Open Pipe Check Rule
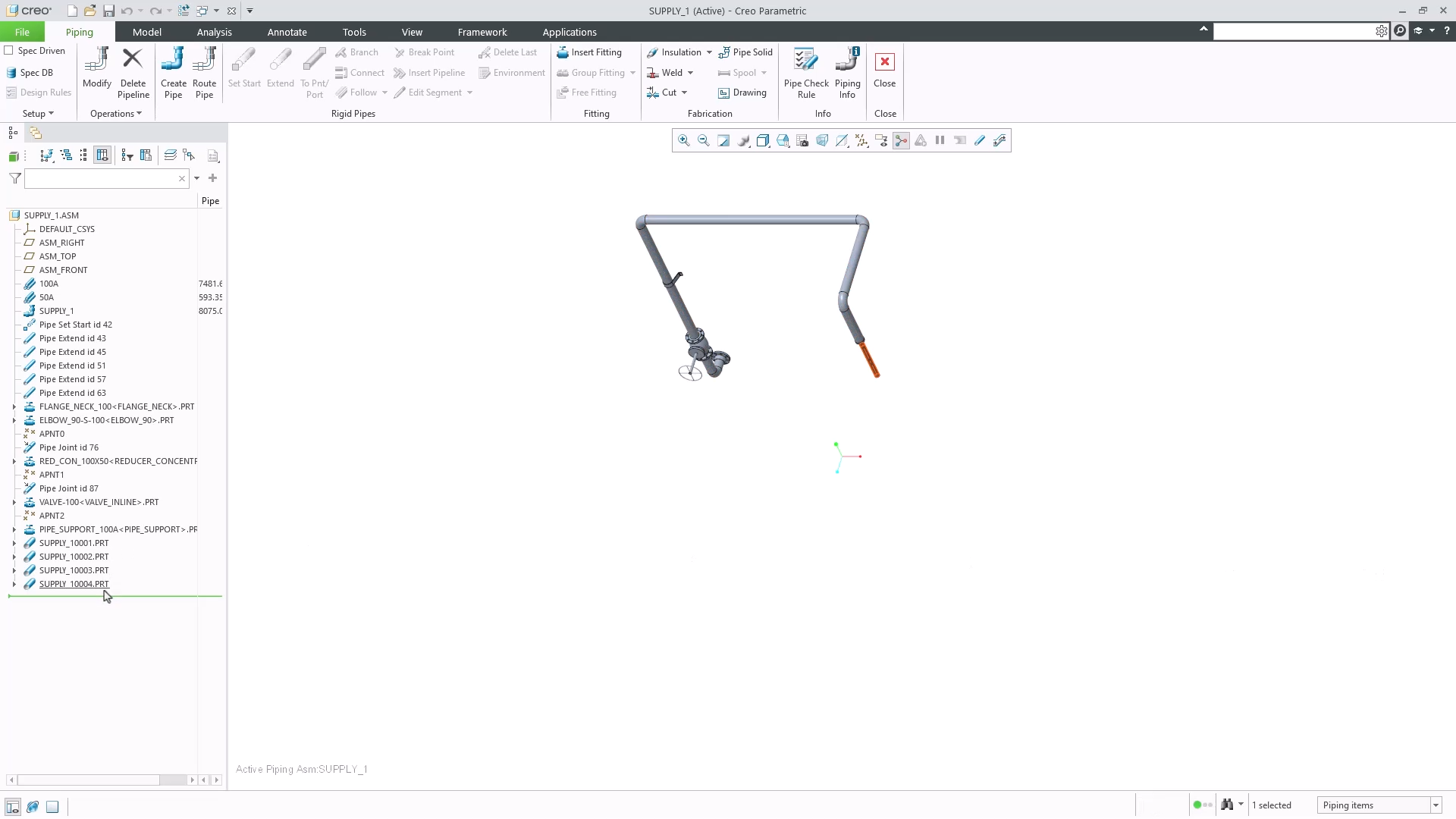The width and height of the screenshot is (1456, 819). click(805, 73)
